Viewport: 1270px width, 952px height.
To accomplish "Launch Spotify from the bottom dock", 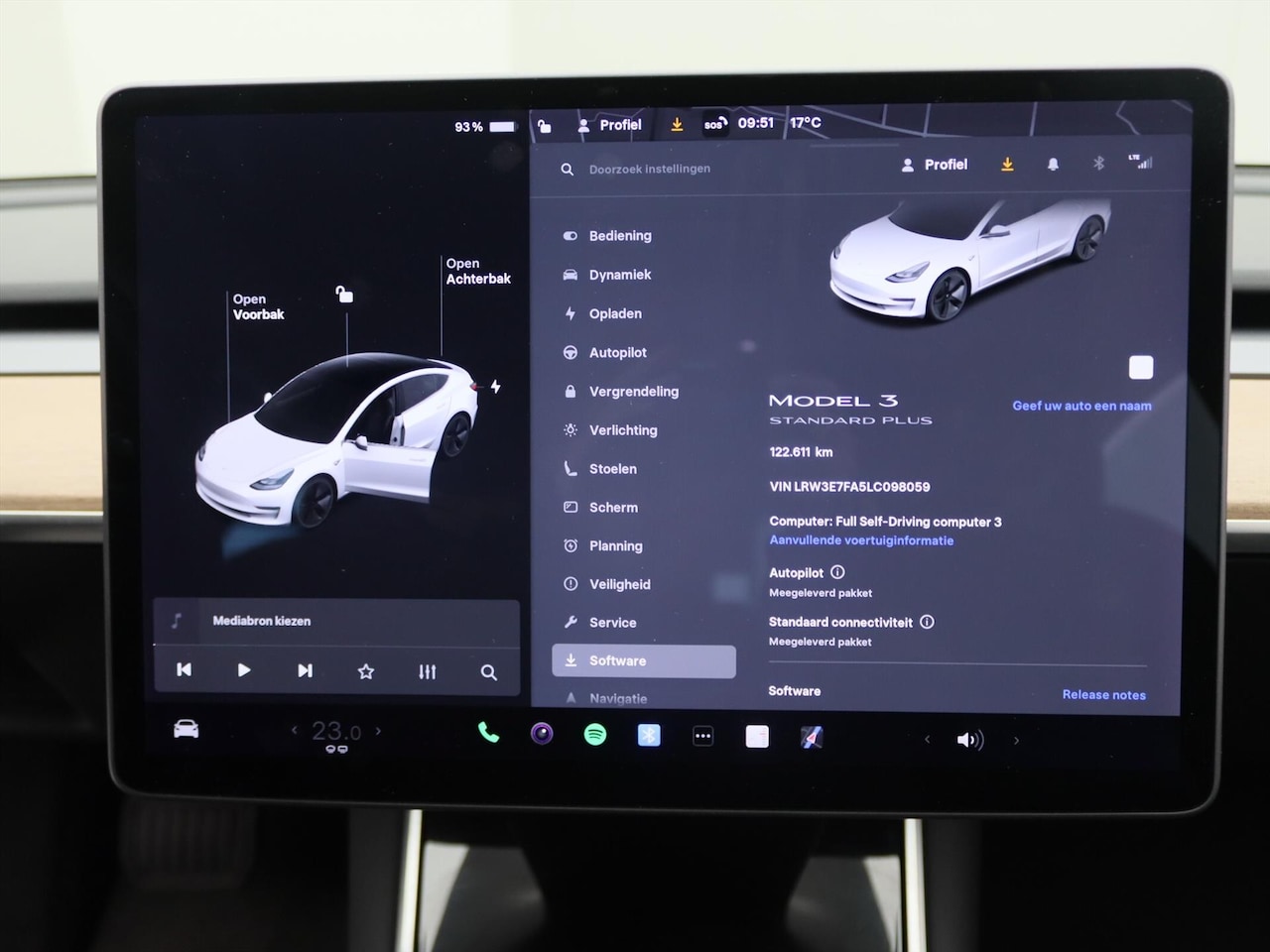I will (595, 734).
